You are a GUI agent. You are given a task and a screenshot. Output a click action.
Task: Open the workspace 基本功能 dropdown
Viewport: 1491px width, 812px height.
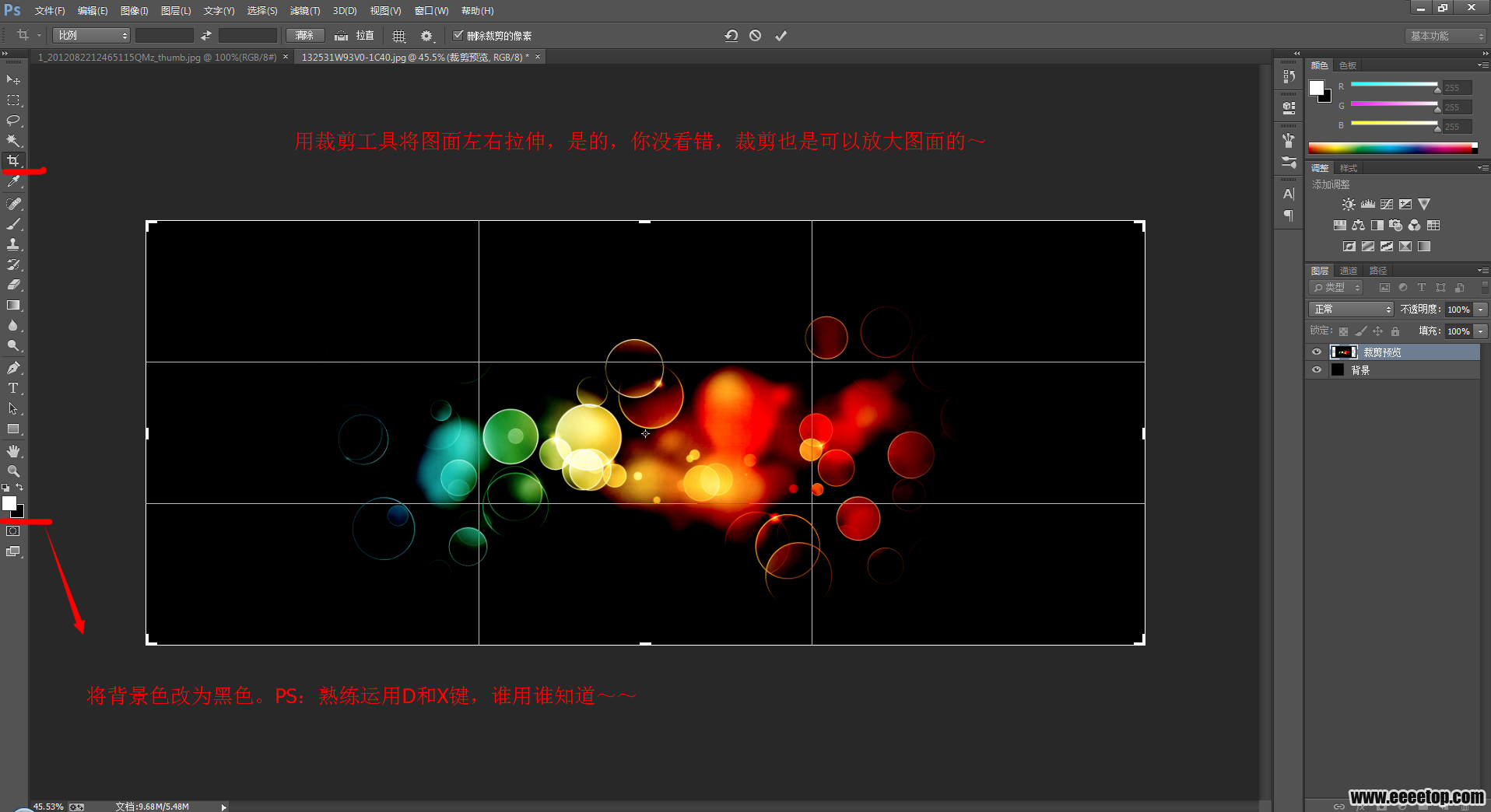[1447, 36]
